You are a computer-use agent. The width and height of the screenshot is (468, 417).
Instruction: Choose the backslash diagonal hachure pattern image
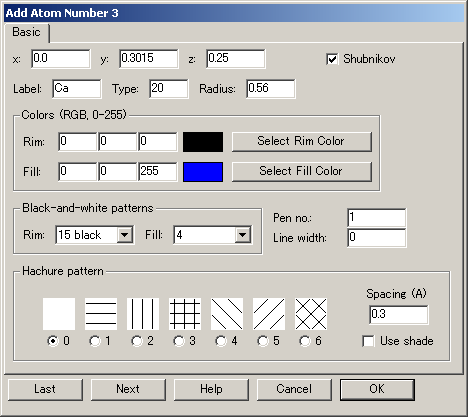coord(227,314)
